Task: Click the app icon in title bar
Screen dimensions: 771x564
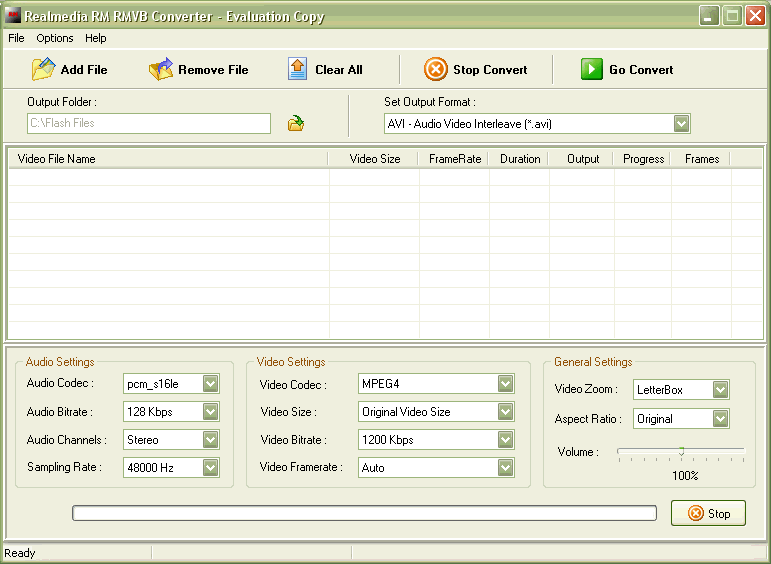Action: point(13,16)
